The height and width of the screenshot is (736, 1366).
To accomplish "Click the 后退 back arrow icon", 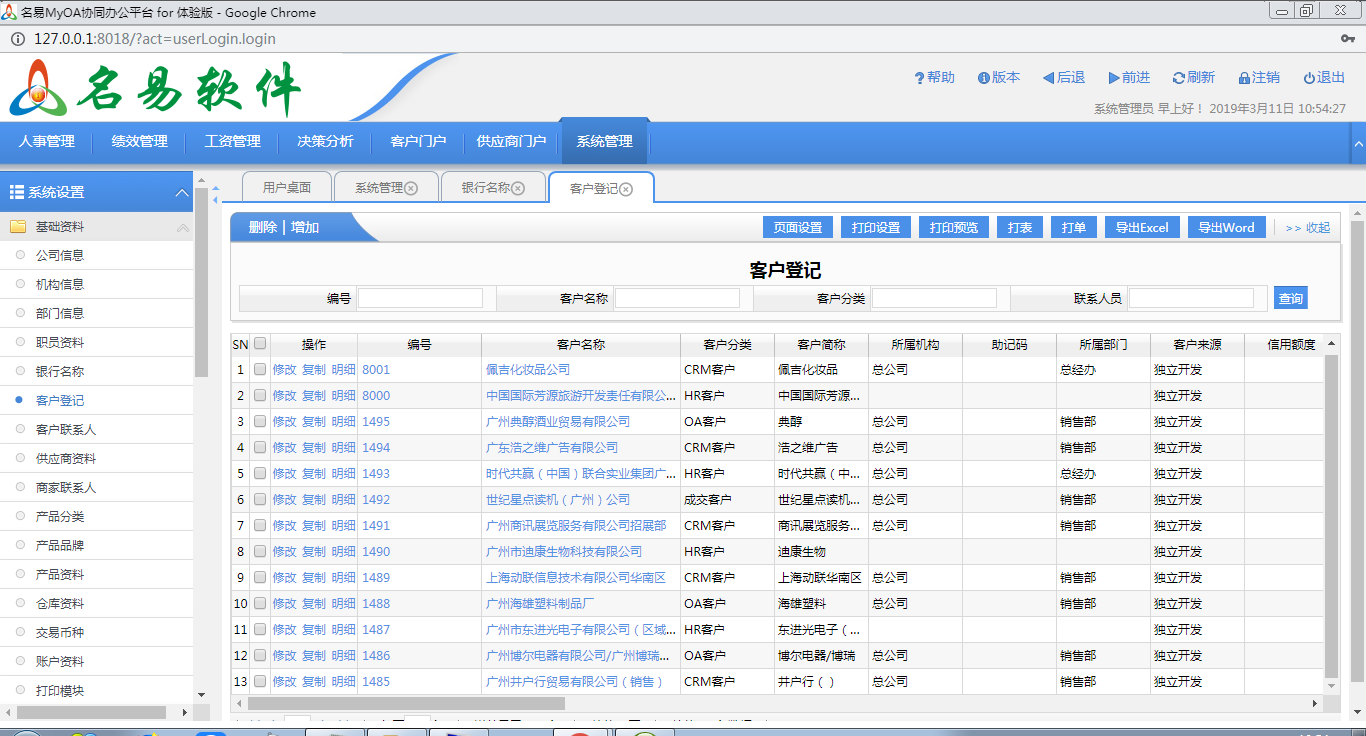I will [1048, 78].
